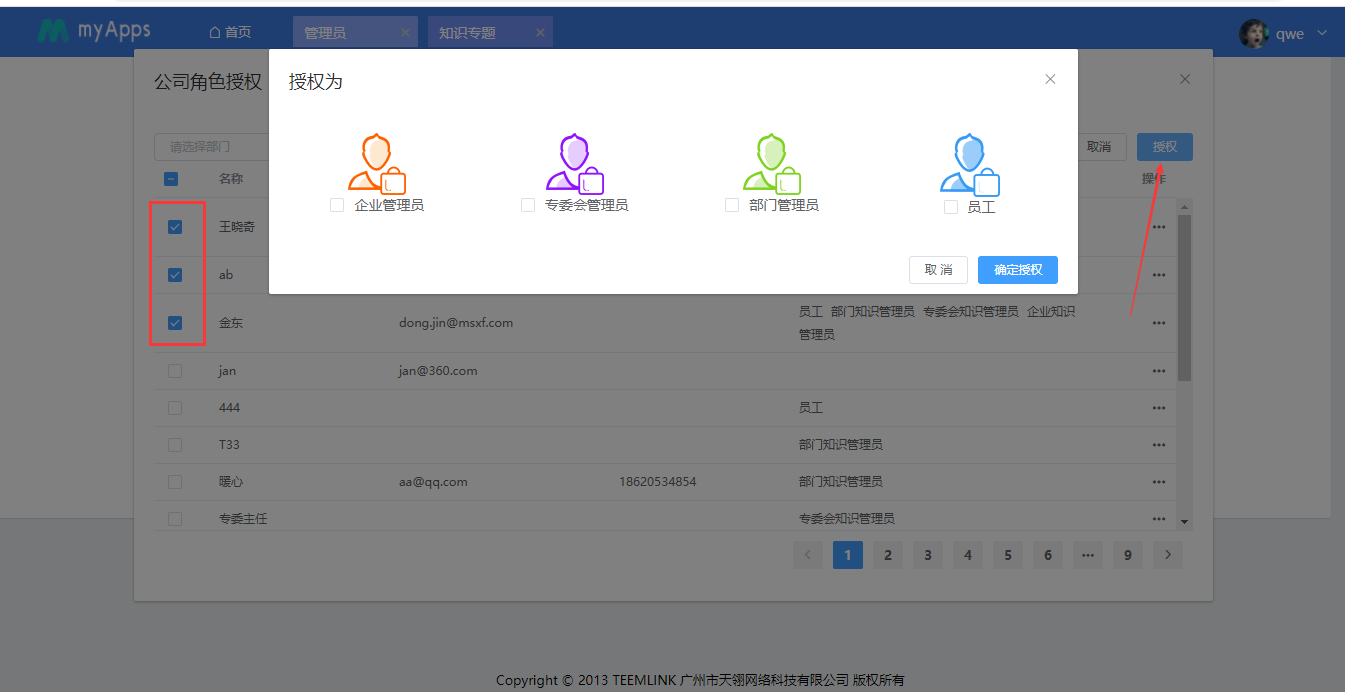This screenshot has height=692, width=1345.
Task: Click the qwe user avatar
Action: pos(1253,33)
